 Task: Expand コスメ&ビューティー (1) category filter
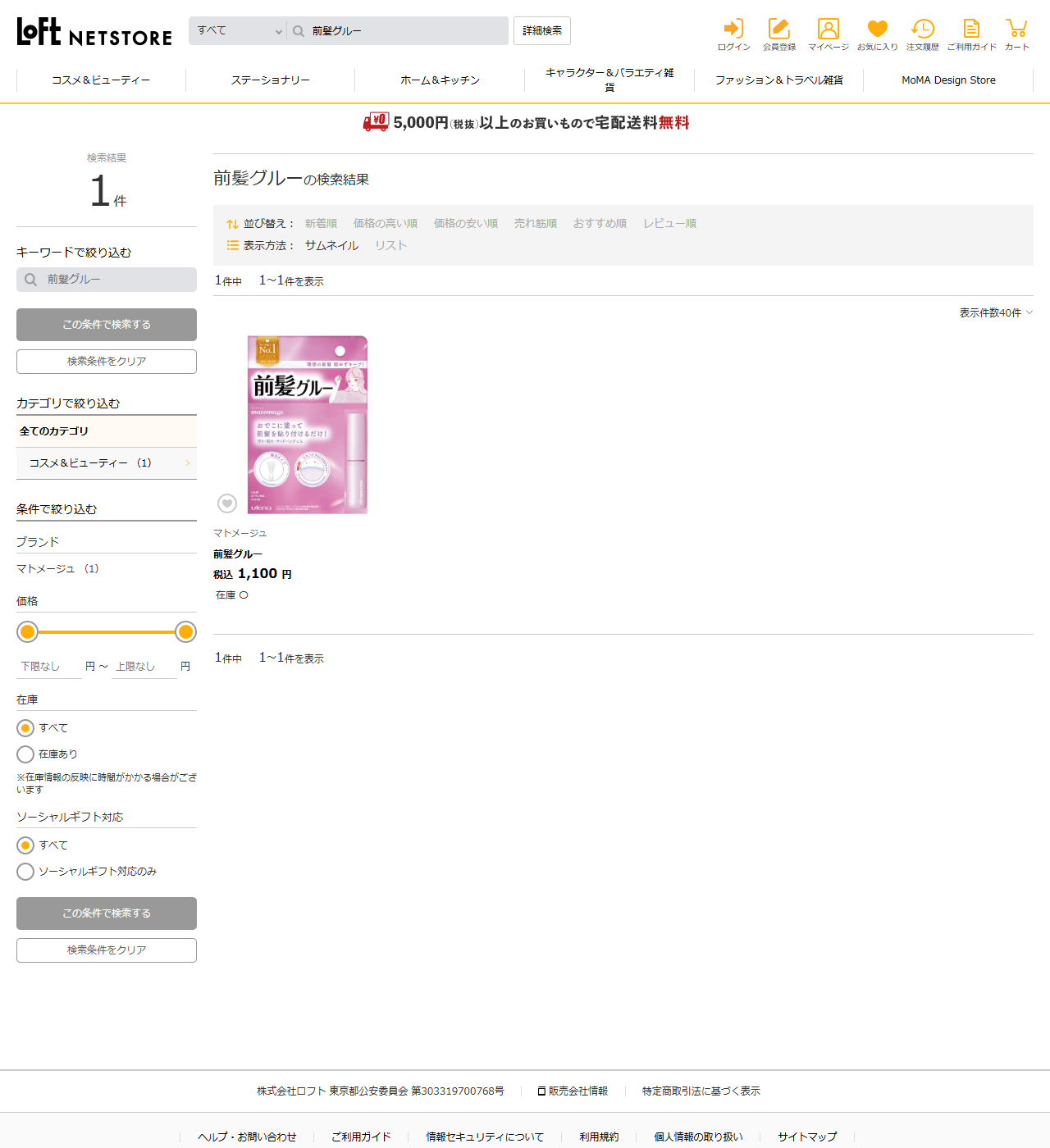pyautogui.click(x=107, y=463)
